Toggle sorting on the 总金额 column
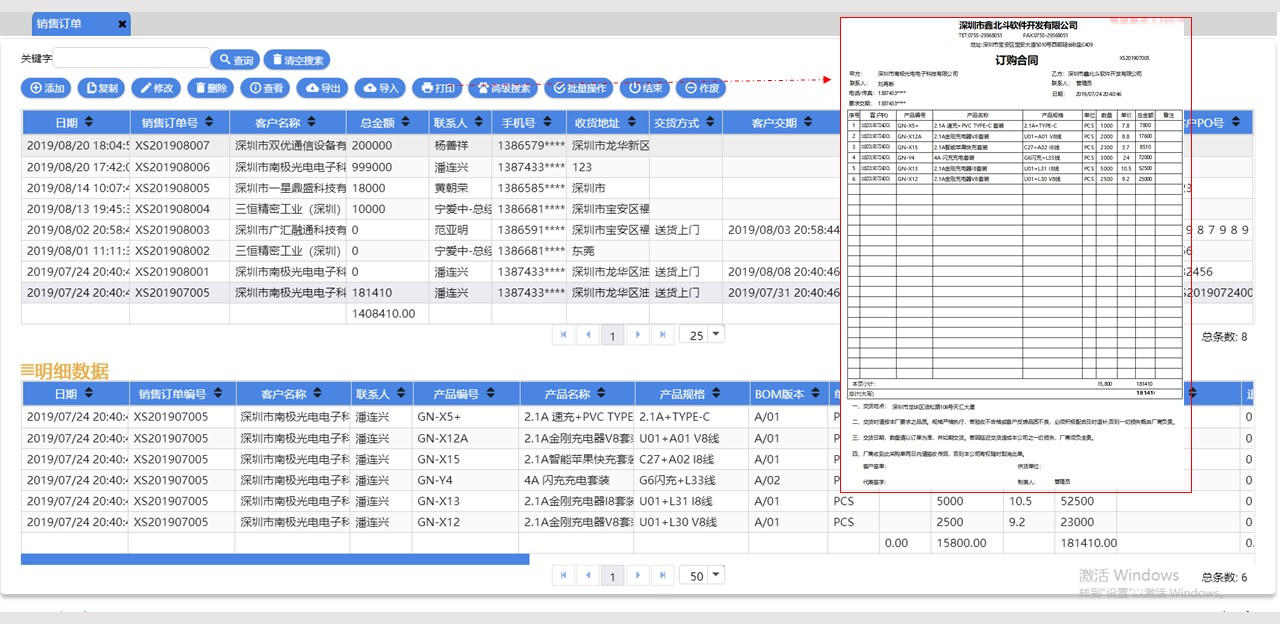1280x624 pixels. 386,121
